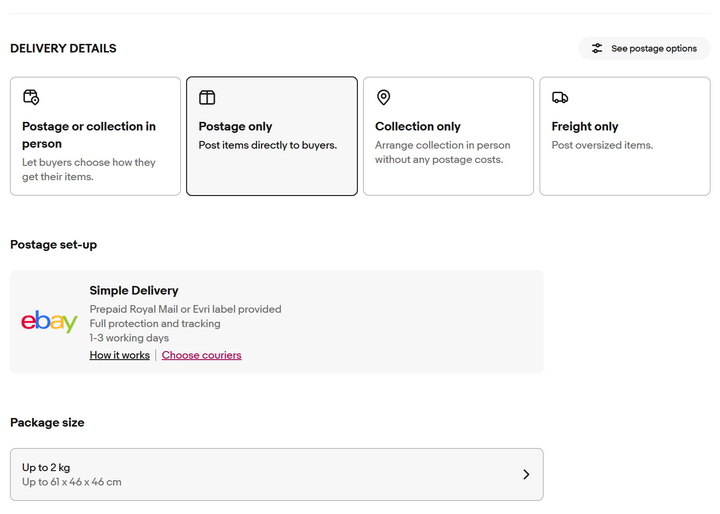The image size is (720, 514).
Task: Open the How it works link
Action: pyautogui.click(x=119, y=355)
